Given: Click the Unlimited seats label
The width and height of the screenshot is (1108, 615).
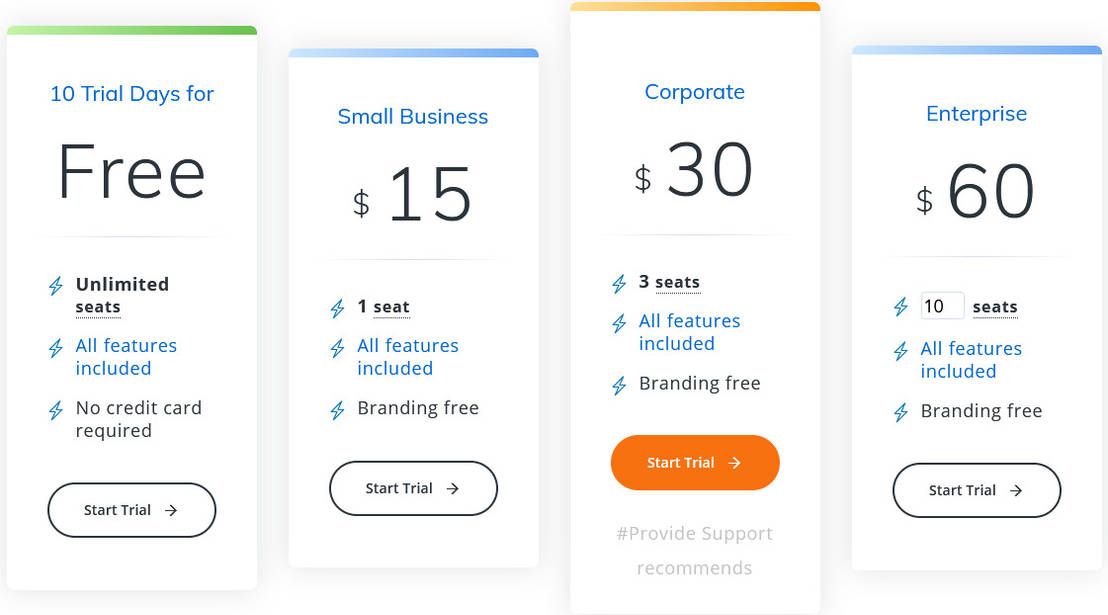Looking at the screenshot, I should 122,295.
